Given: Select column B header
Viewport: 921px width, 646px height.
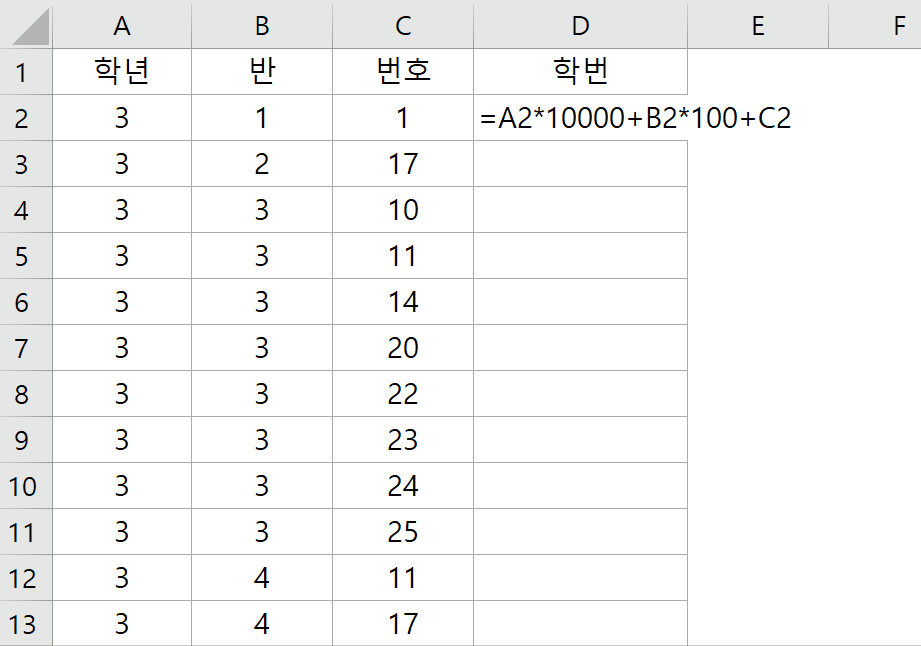Looking at the screenshot, I should tap(262, 25).
